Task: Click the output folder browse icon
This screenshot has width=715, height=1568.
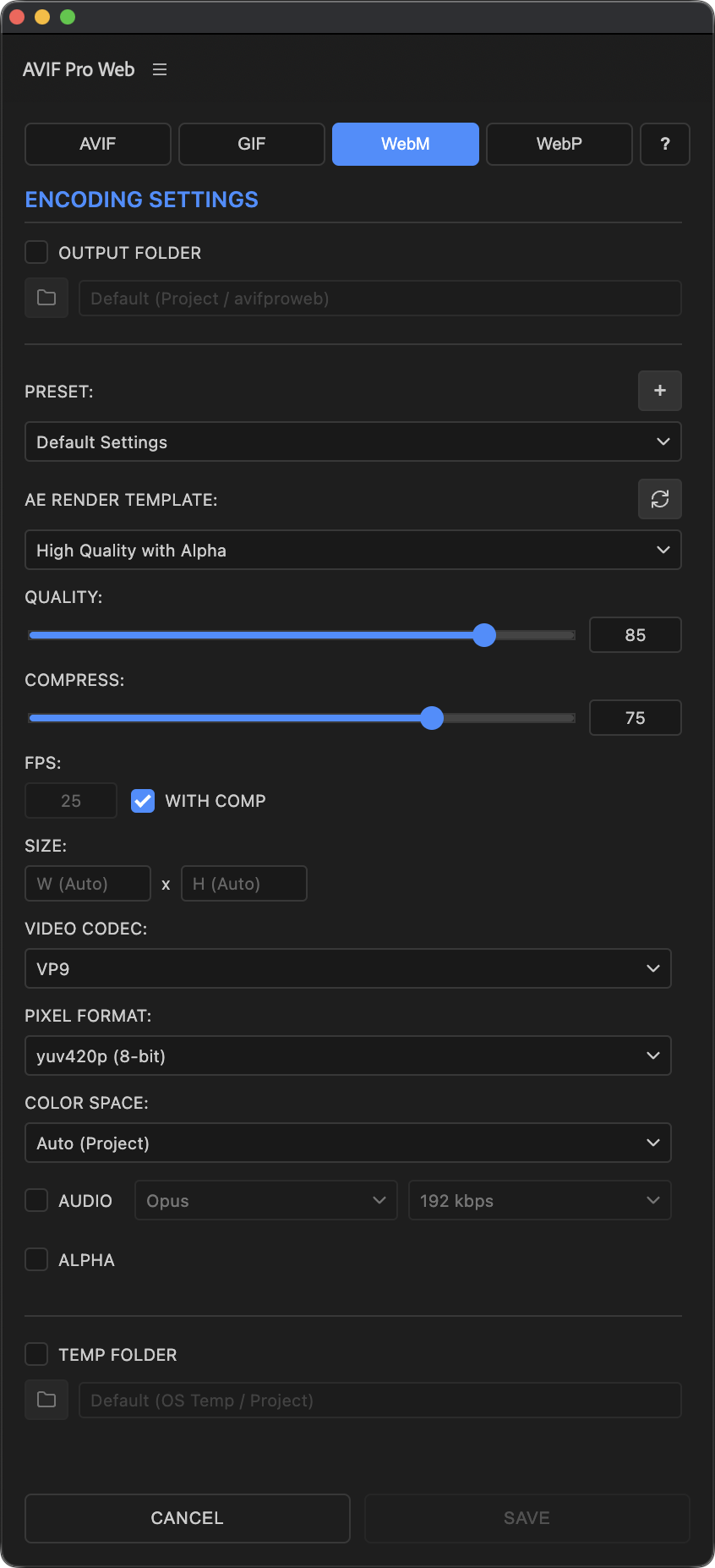Action: click(x=46, y=299)
